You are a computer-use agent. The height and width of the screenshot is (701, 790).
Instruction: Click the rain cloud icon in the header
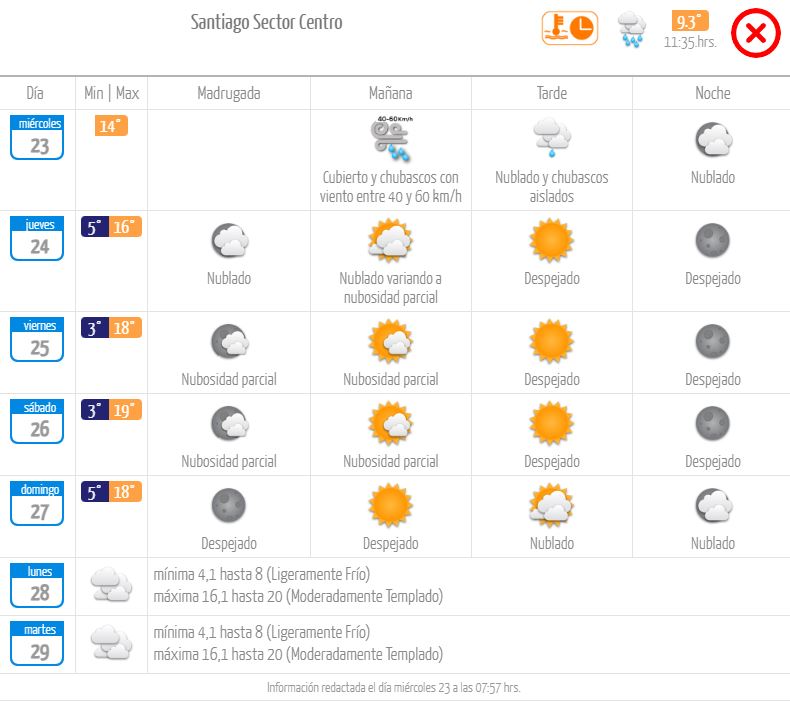coord(632,30)
